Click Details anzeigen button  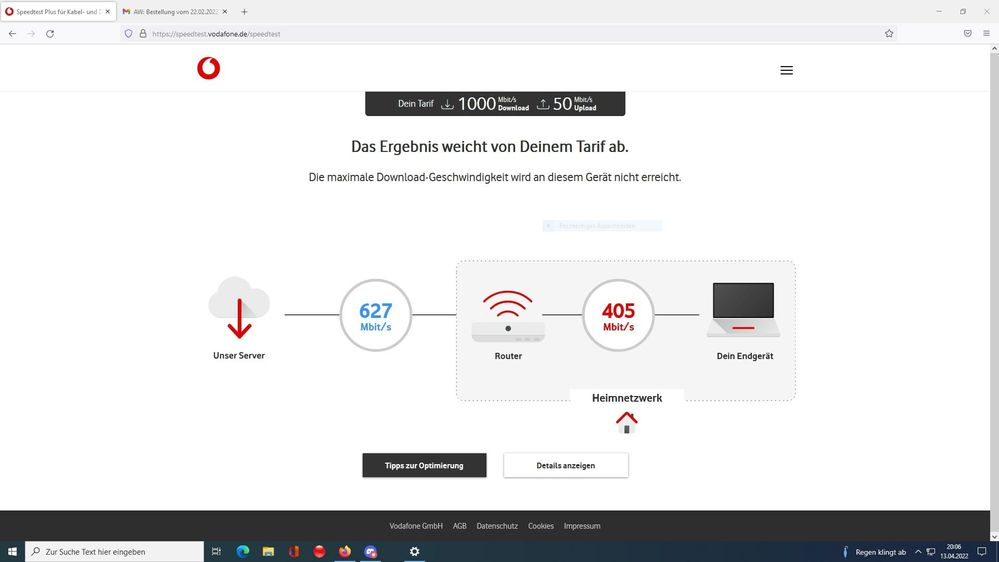click(566, 465)
